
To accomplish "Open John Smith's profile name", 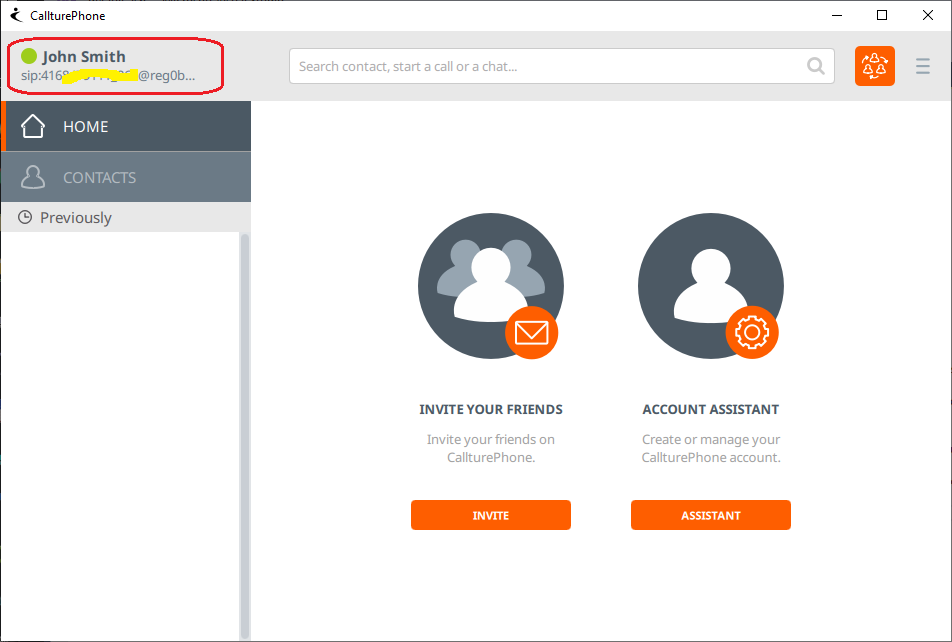I will point(84,56).
